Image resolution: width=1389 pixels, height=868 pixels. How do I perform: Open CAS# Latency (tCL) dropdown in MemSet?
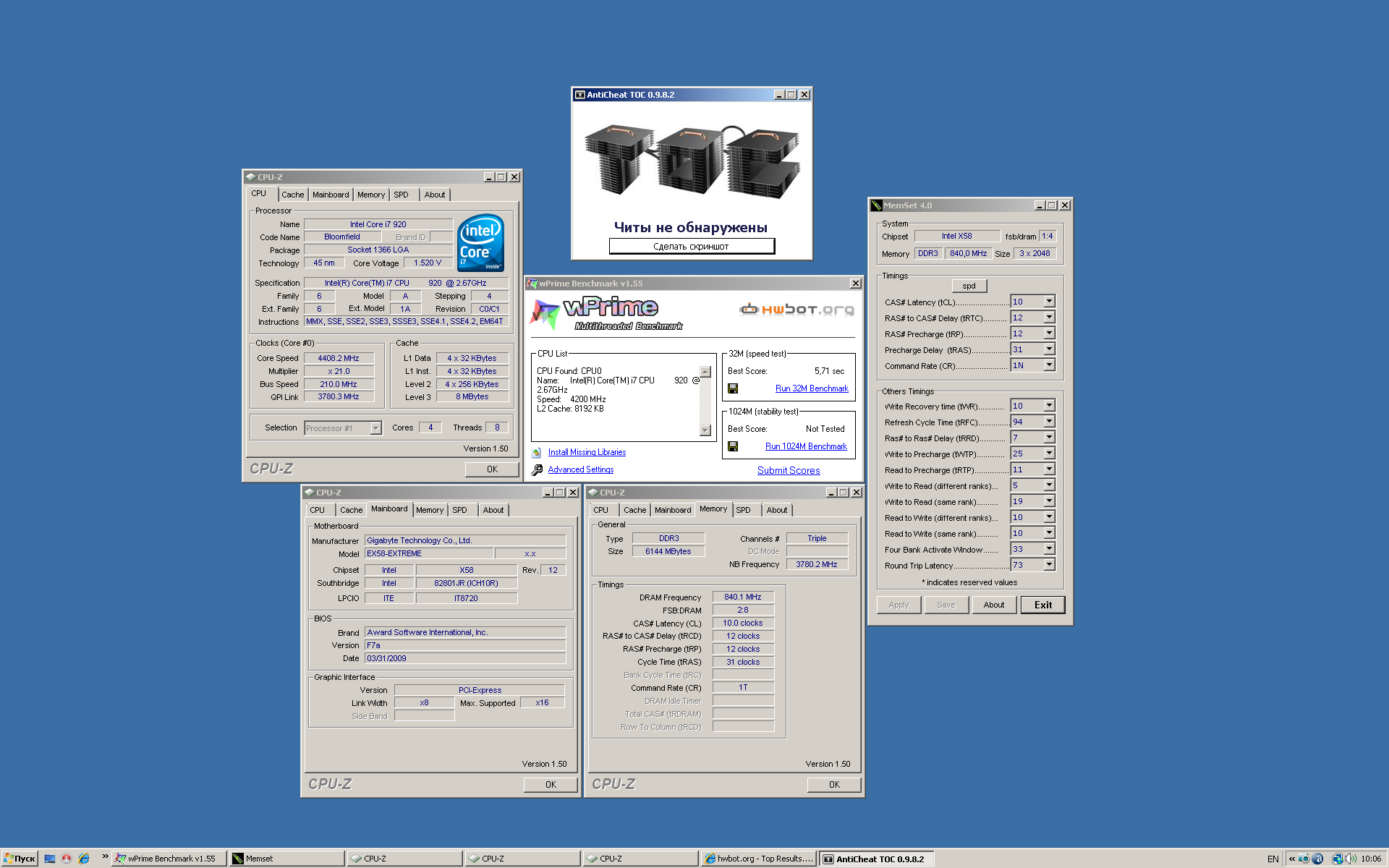[1049, 302]
